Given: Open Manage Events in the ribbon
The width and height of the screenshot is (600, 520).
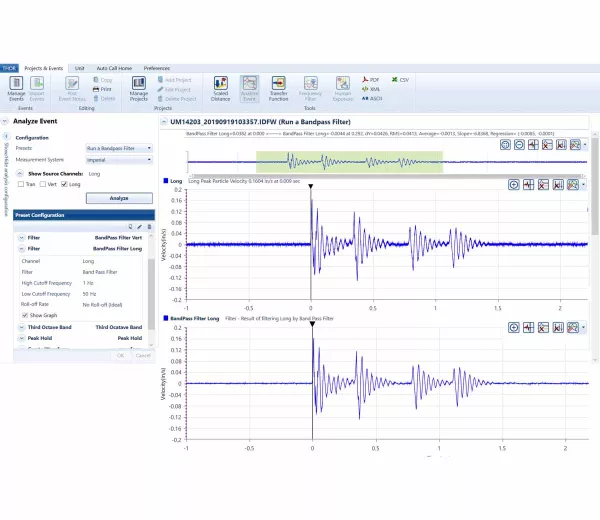Looking at the screenshot, I should click(16, 89).
